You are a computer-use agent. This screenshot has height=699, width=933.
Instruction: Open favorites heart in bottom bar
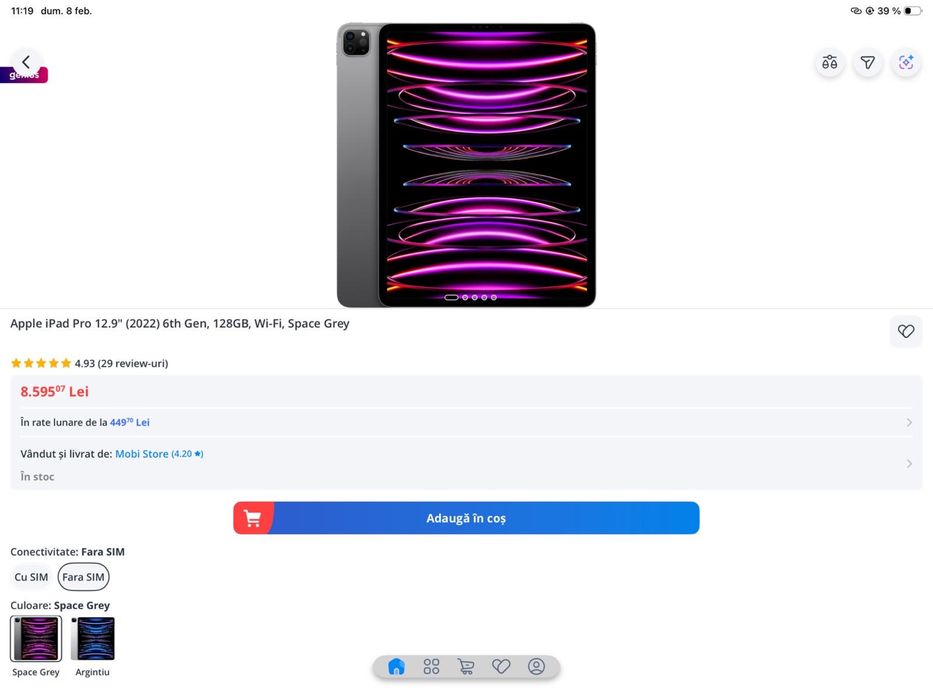pos(501,666)
